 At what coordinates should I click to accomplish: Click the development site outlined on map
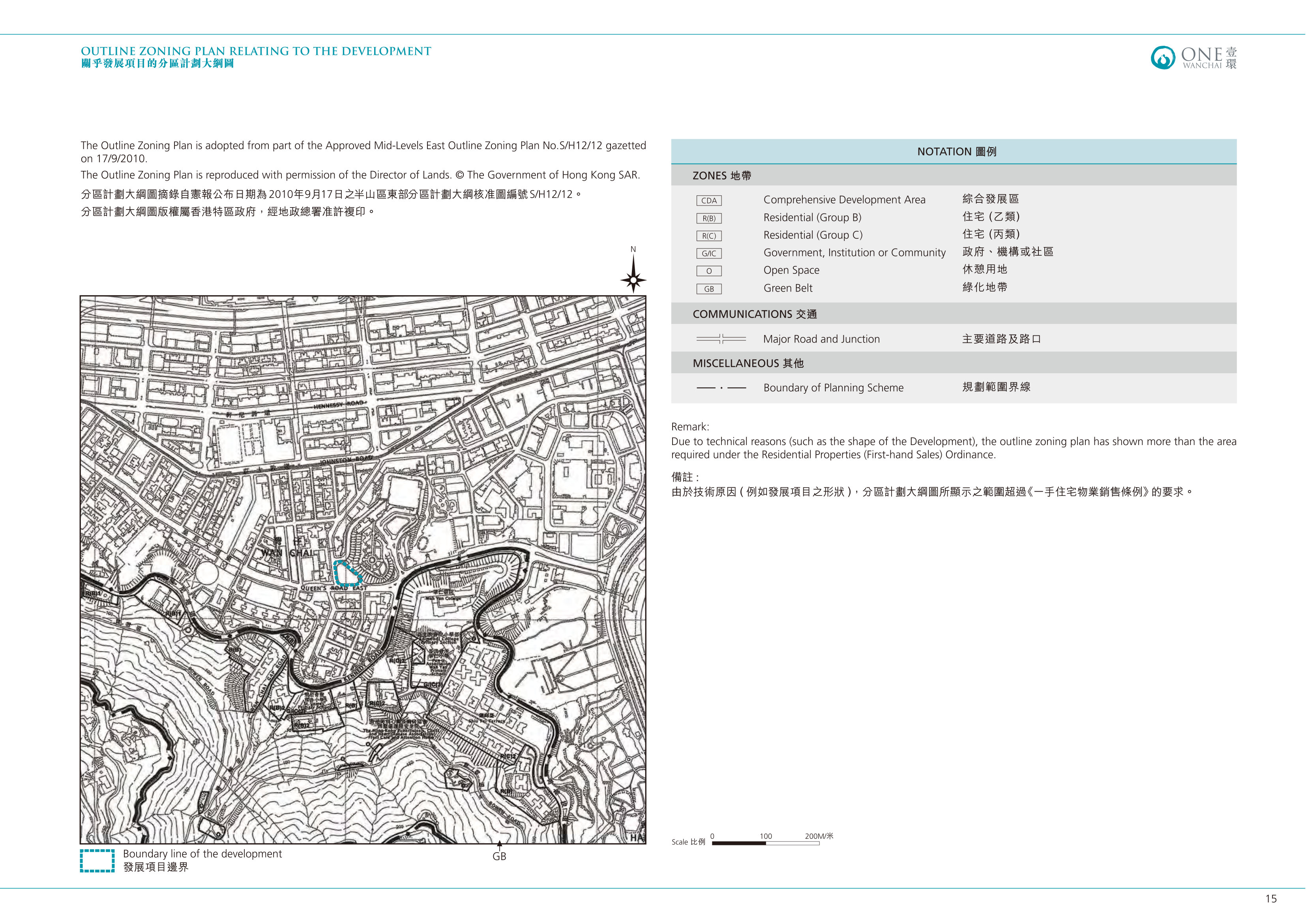point(347,574)
